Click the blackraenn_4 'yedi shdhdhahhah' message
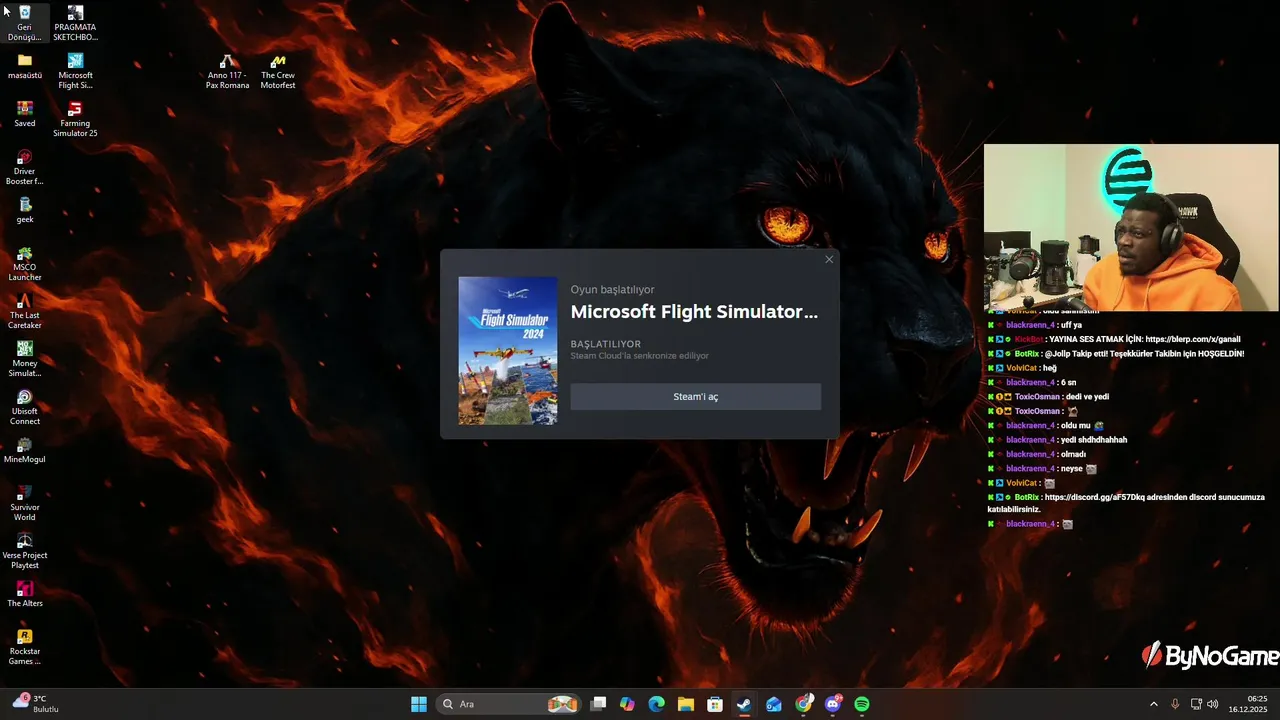 click(1057, 440)
